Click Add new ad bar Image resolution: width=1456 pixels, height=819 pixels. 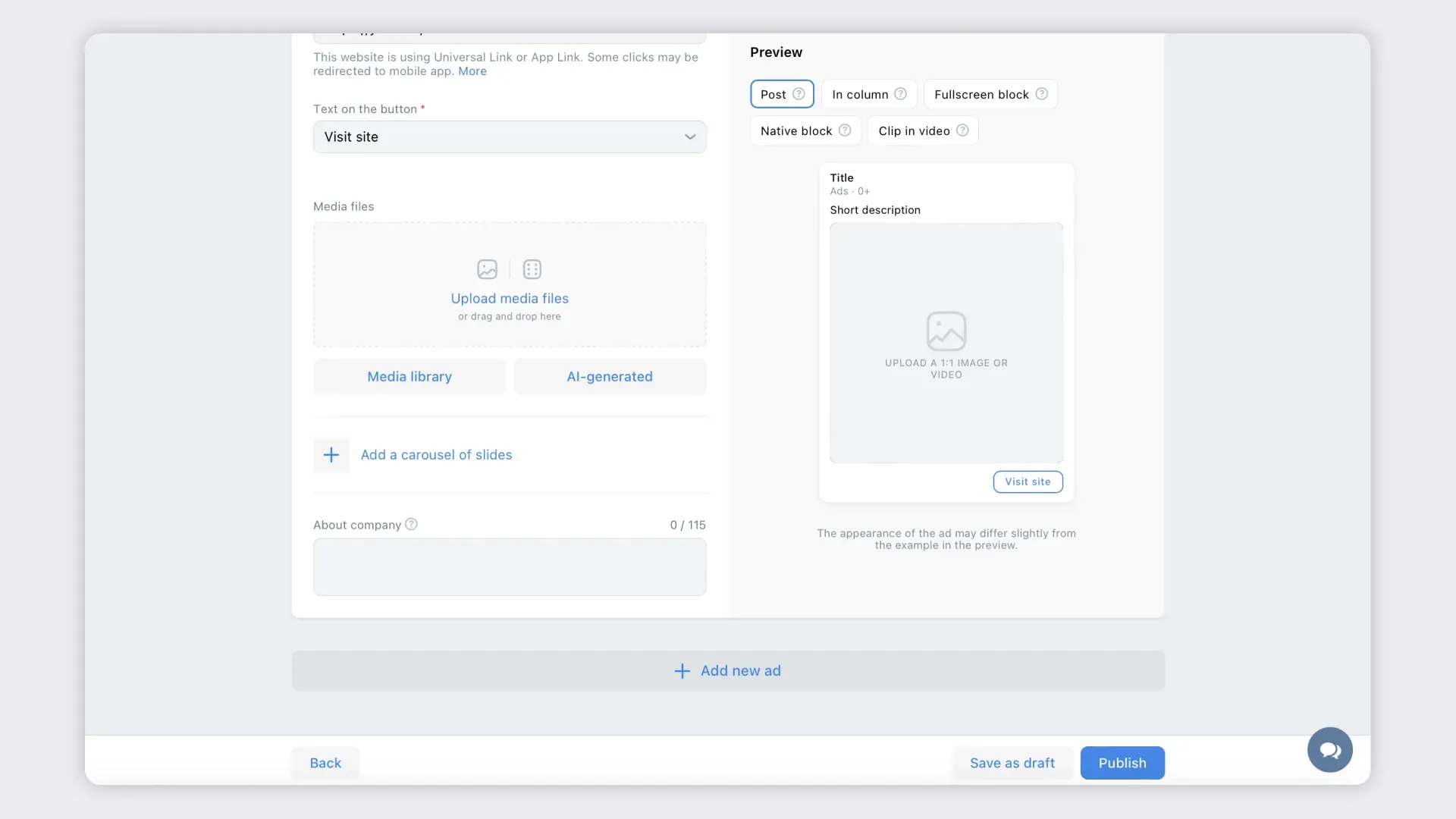coord(727,670)
